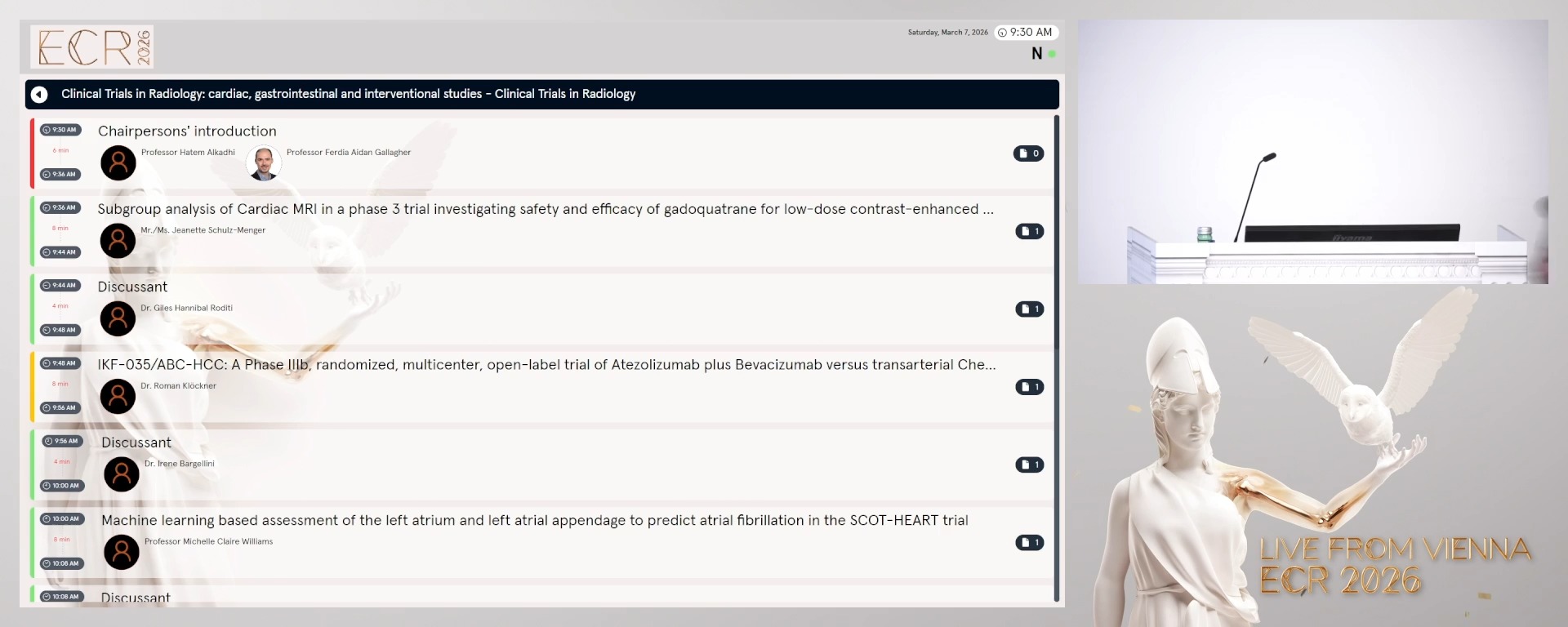Open the Machine learning SCOT-HEART talk title
The image size is (1568, 627).
(x=534, y=520)
